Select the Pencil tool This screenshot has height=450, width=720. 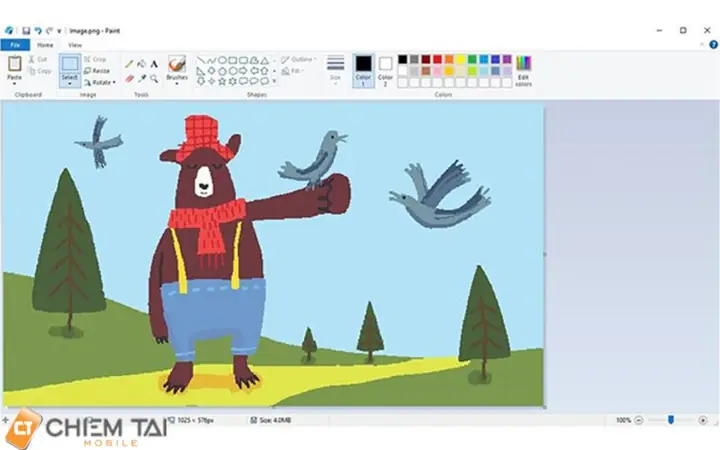(x=129, y=64)
